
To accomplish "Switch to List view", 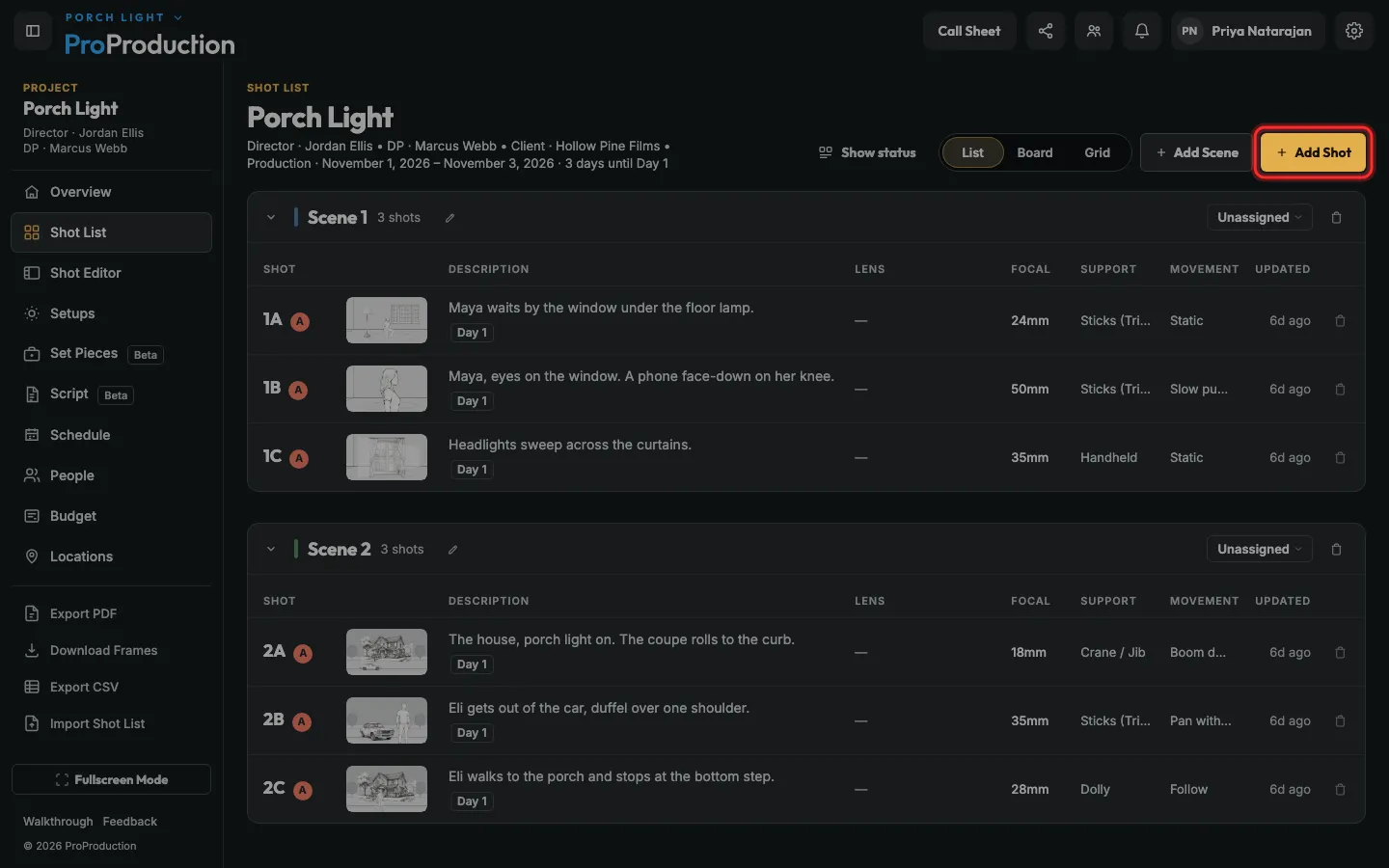I will point(972,152).
